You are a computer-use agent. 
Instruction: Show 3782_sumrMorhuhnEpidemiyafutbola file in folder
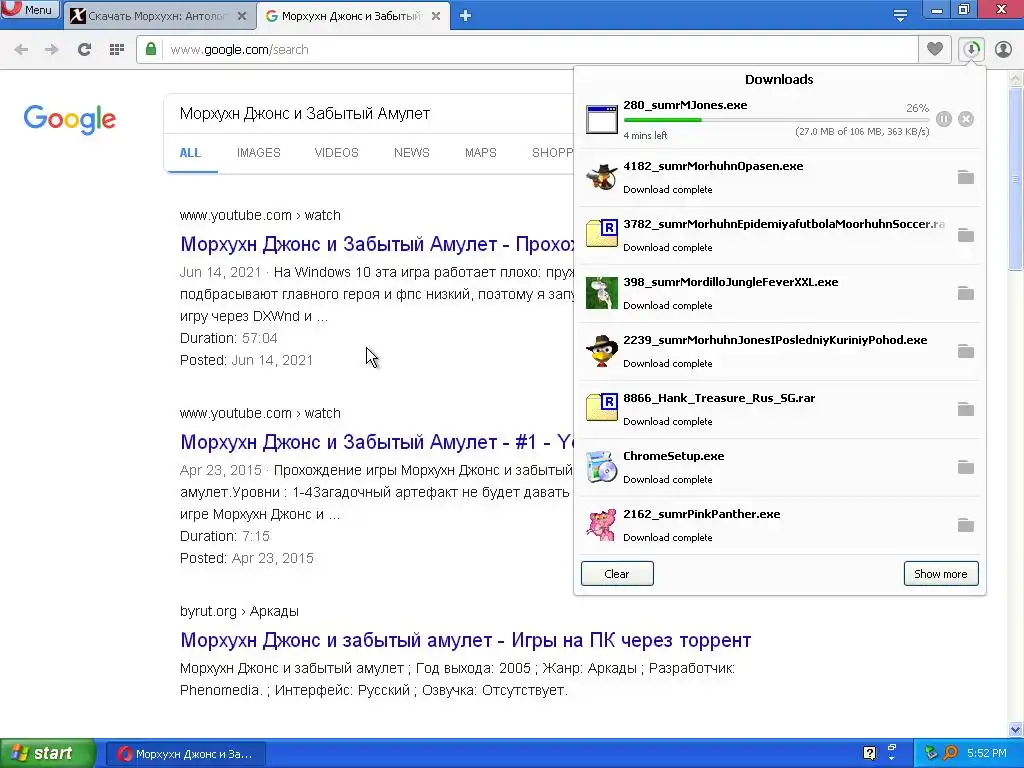[965, 236]
